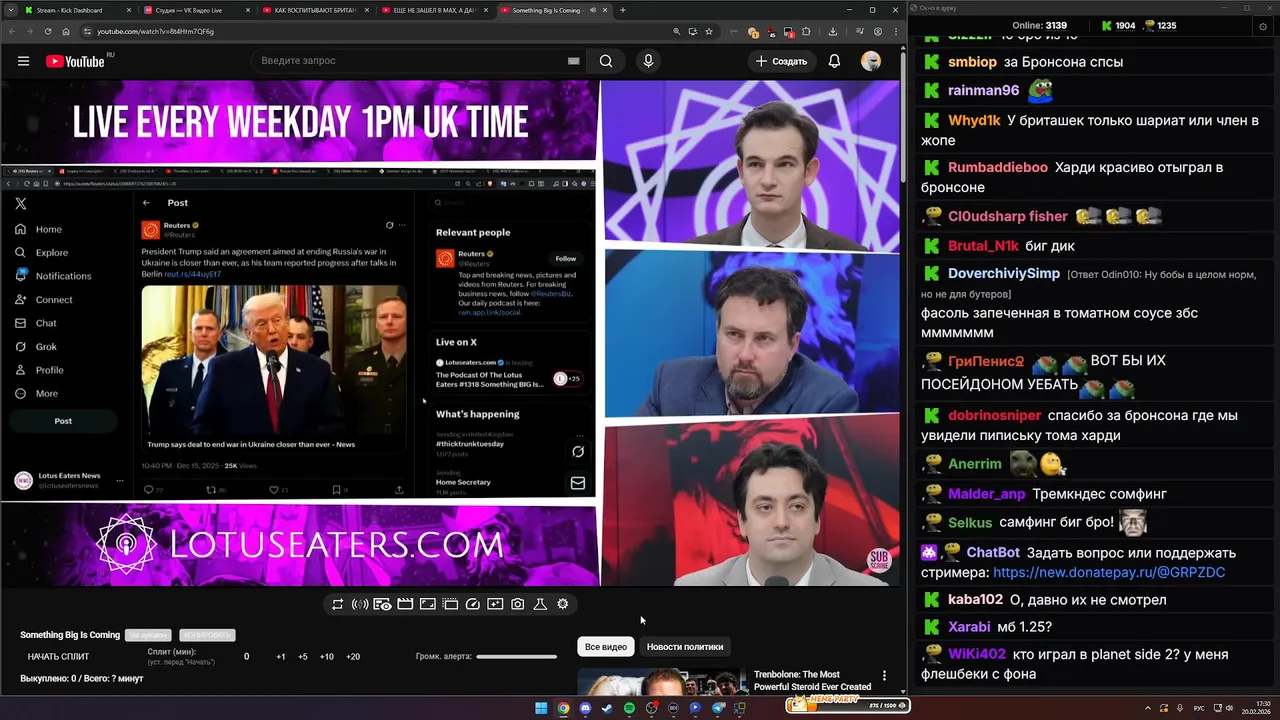The width and height of the screenshot is (1280, 720).
Task: Click the Meme Party 875 / 1500 widget
Action: coord(847,704)
